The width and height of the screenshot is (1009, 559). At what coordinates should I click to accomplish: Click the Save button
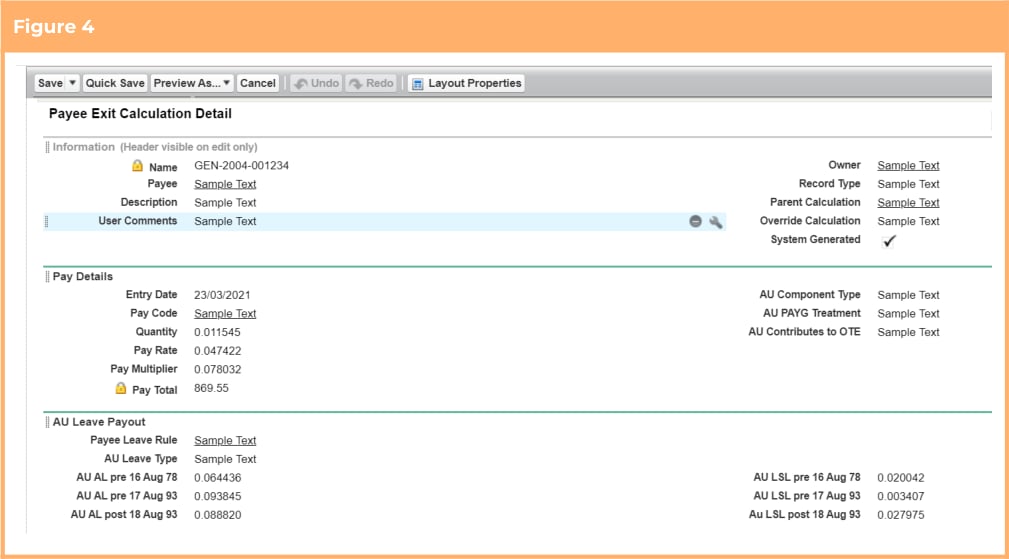pyautogui.click(x=50, y=83)
